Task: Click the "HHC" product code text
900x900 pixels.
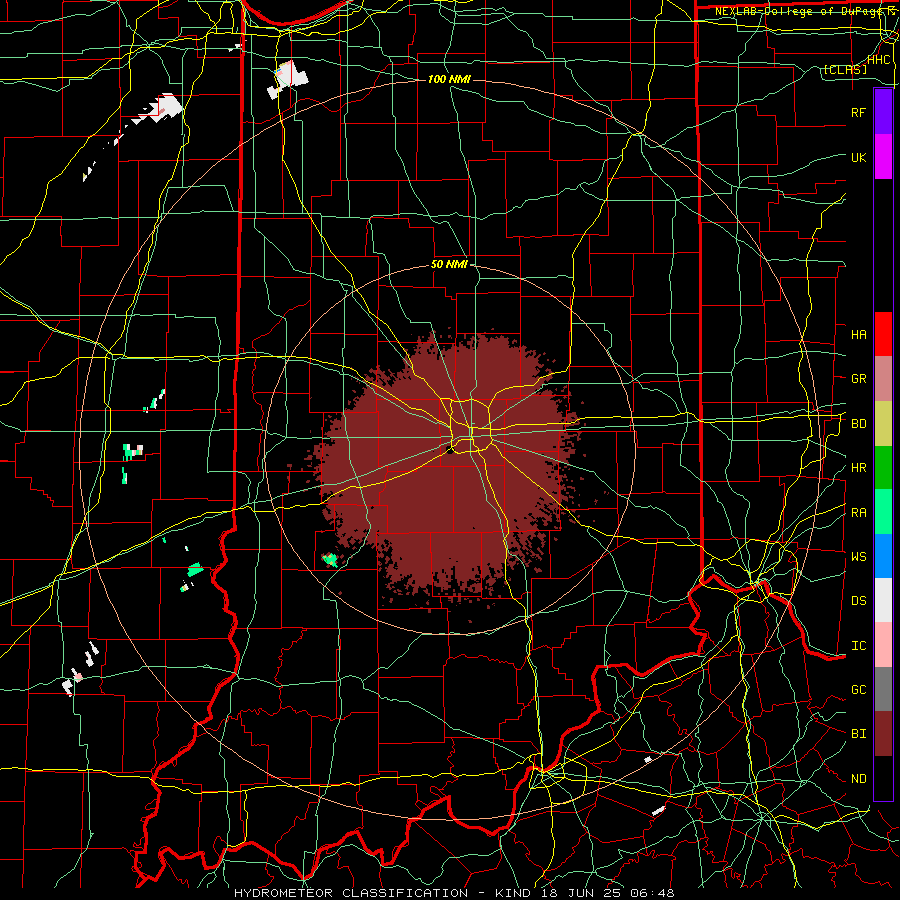Action: click(879, 60)
